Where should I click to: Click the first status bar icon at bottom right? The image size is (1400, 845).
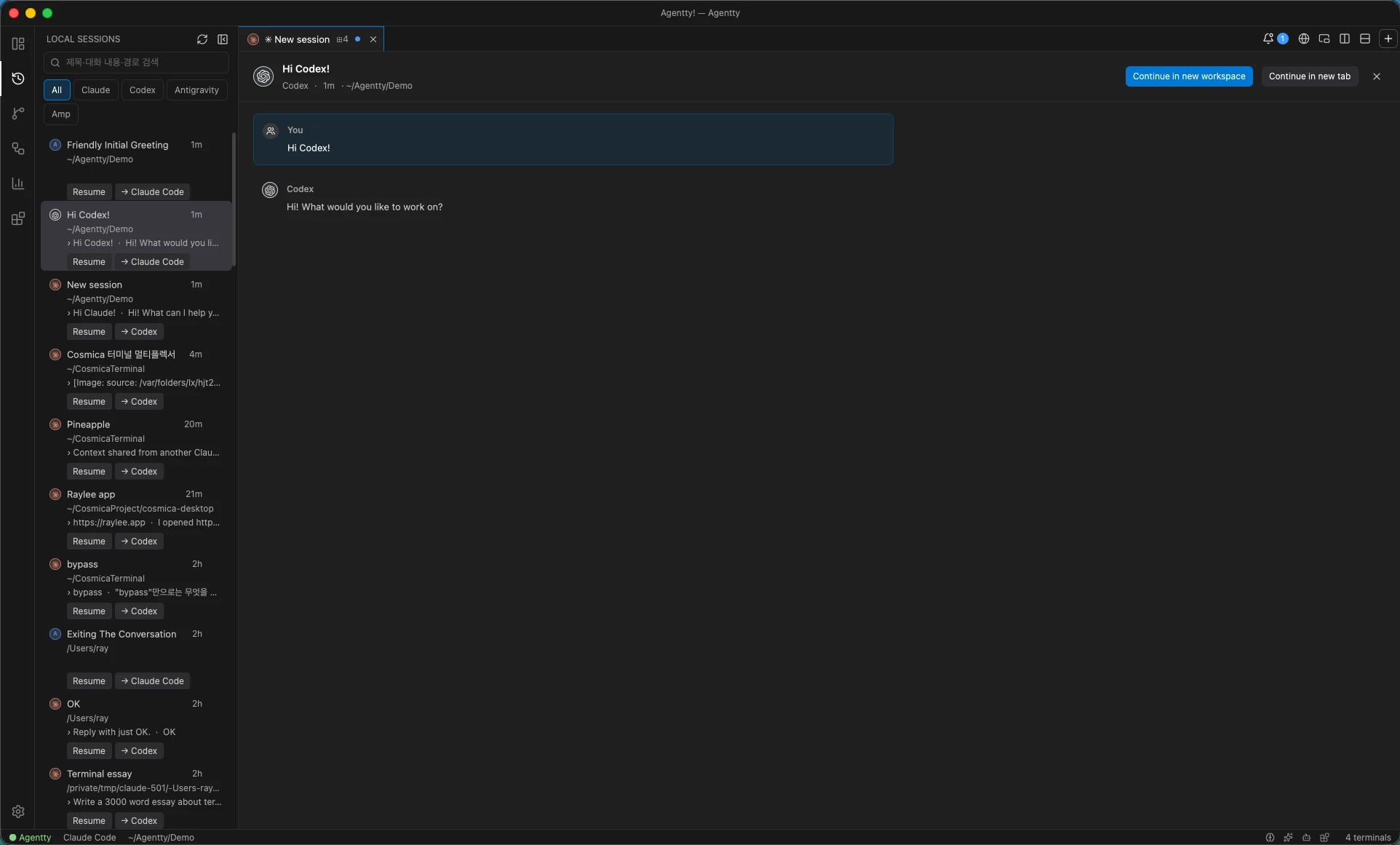pos(1270,838)
